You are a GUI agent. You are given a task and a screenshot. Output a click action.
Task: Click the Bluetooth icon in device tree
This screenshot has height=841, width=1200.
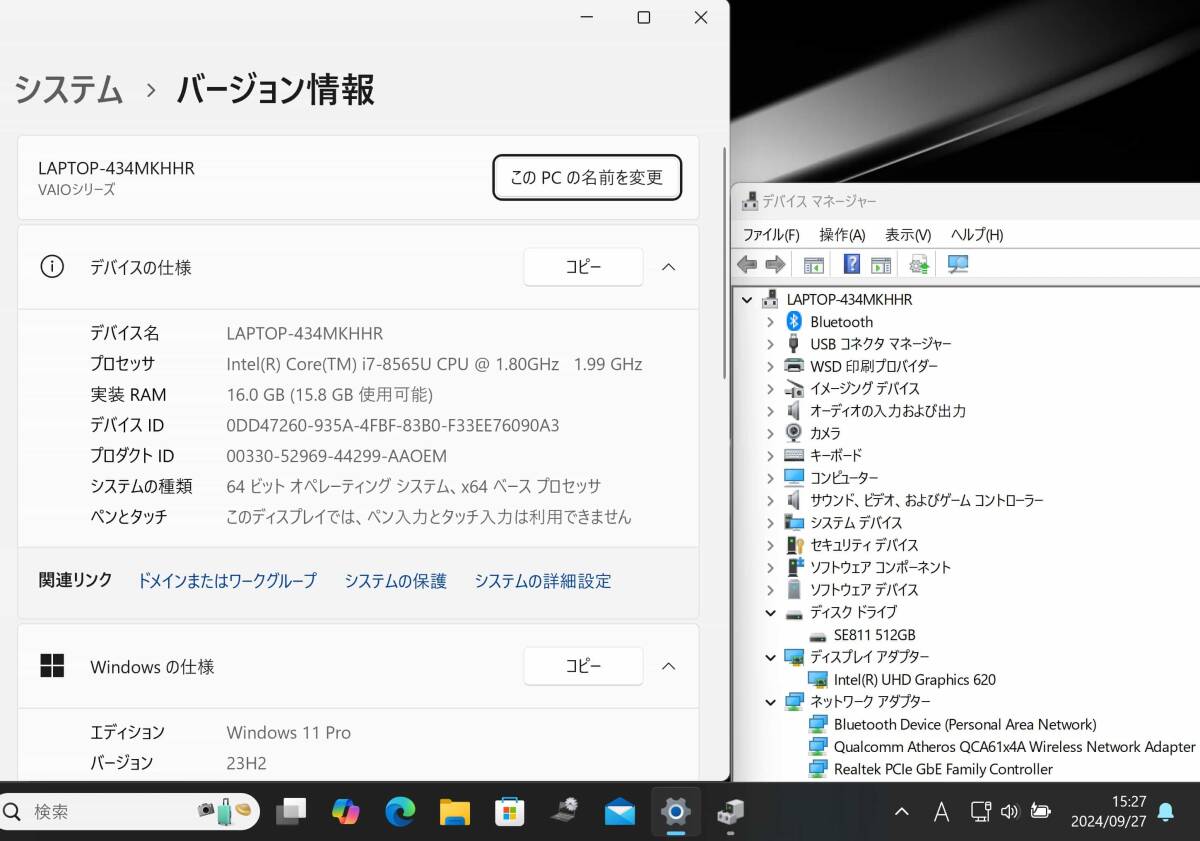[794, 321]
